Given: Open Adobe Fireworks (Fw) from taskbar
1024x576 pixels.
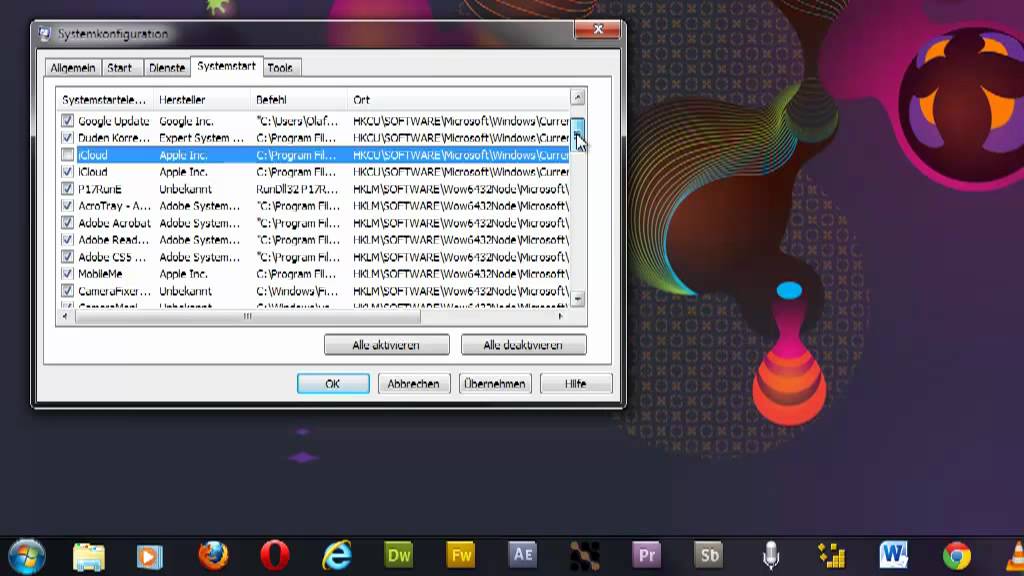Looking at the screenshot, I should pos(460,556).
